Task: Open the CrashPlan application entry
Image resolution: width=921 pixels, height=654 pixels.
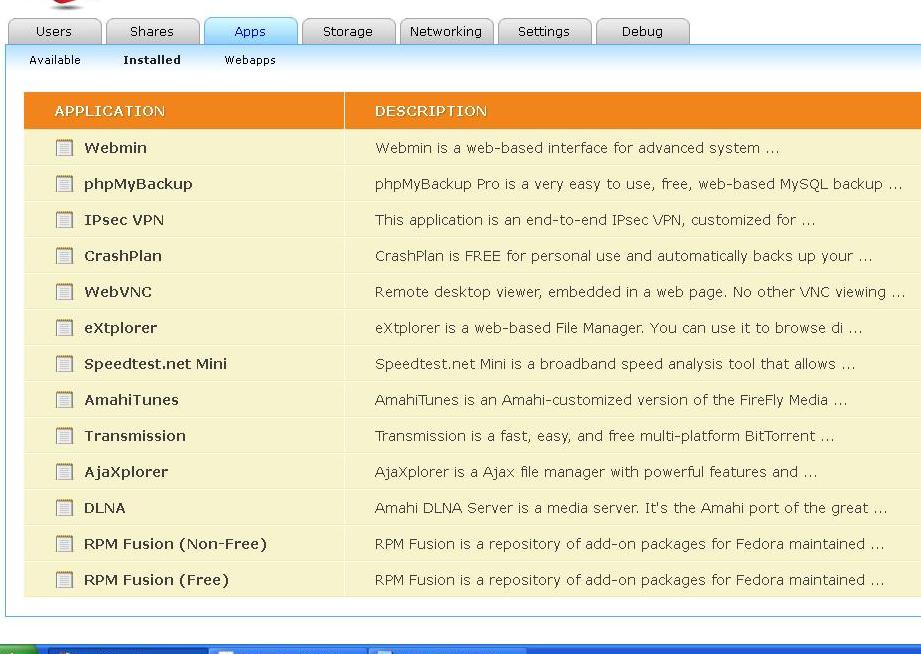Action: click(x=123, y=256)
